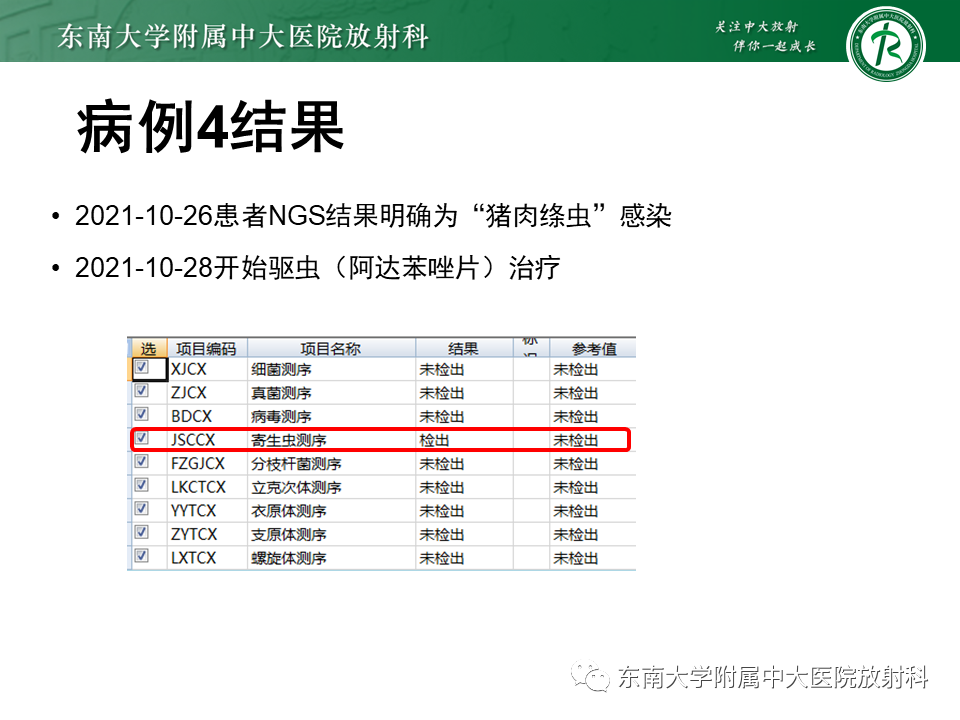Click the 螺旋体测序 item name
Viewport: 960px width, 720px height.
(x=288, y=558)
